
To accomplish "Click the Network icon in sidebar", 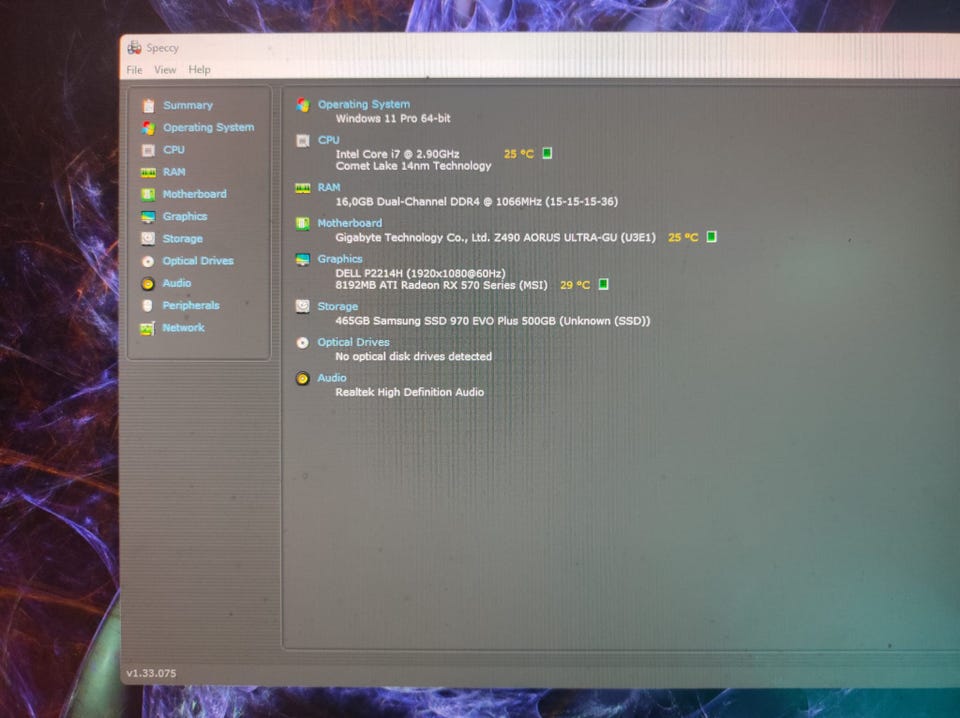I will (148, 328).
